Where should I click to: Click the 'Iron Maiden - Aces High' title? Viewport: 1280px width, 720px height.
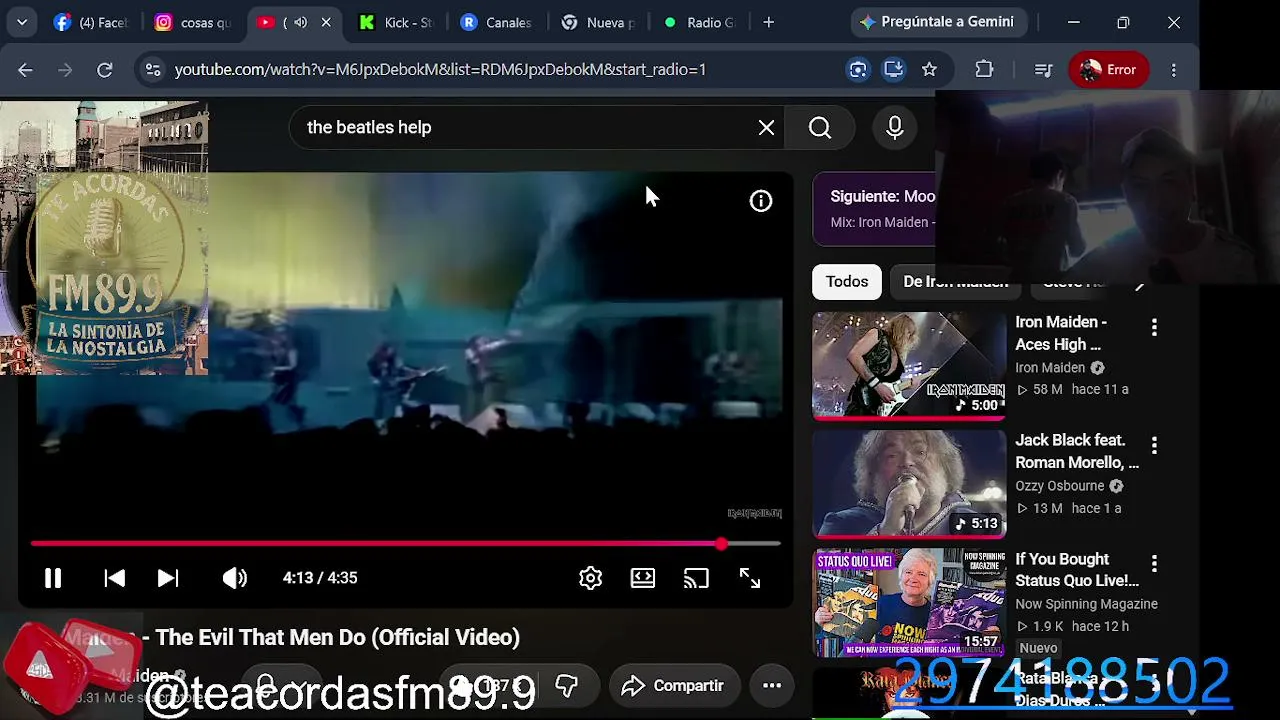pyautogui.click(x=1061, y=333)
